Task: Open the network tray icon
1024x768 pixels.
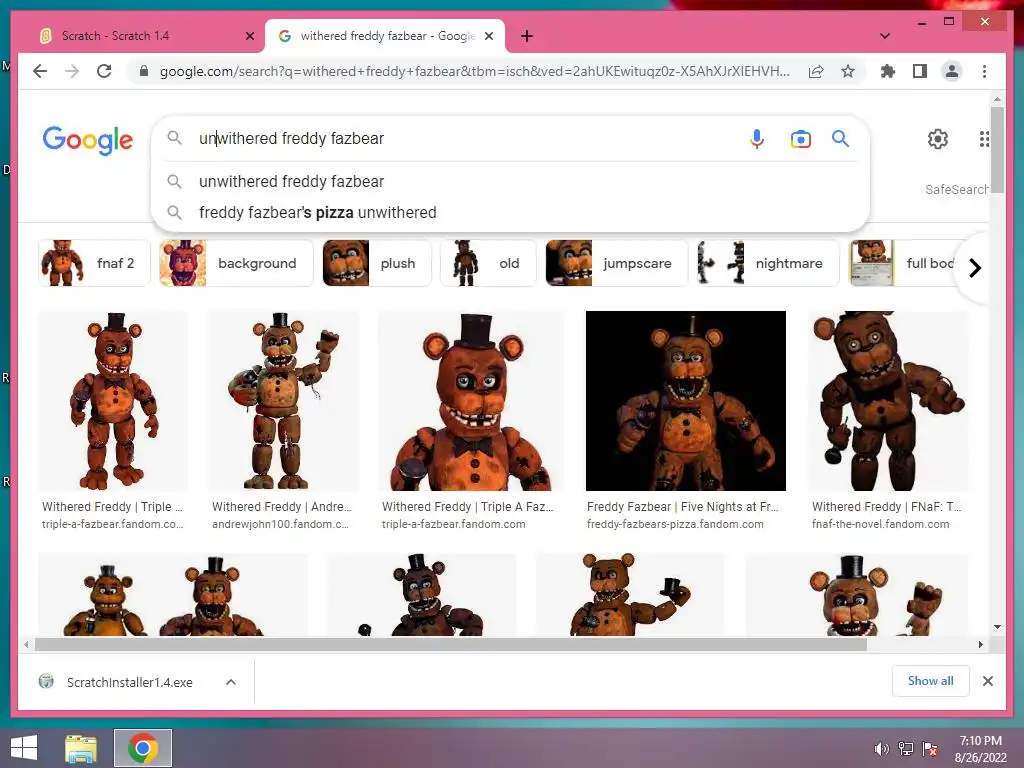Action: point(905,749)
